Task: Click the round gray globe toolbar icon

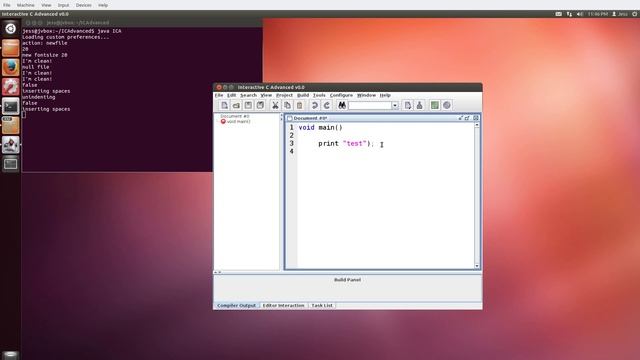Action: coord(447,105)
